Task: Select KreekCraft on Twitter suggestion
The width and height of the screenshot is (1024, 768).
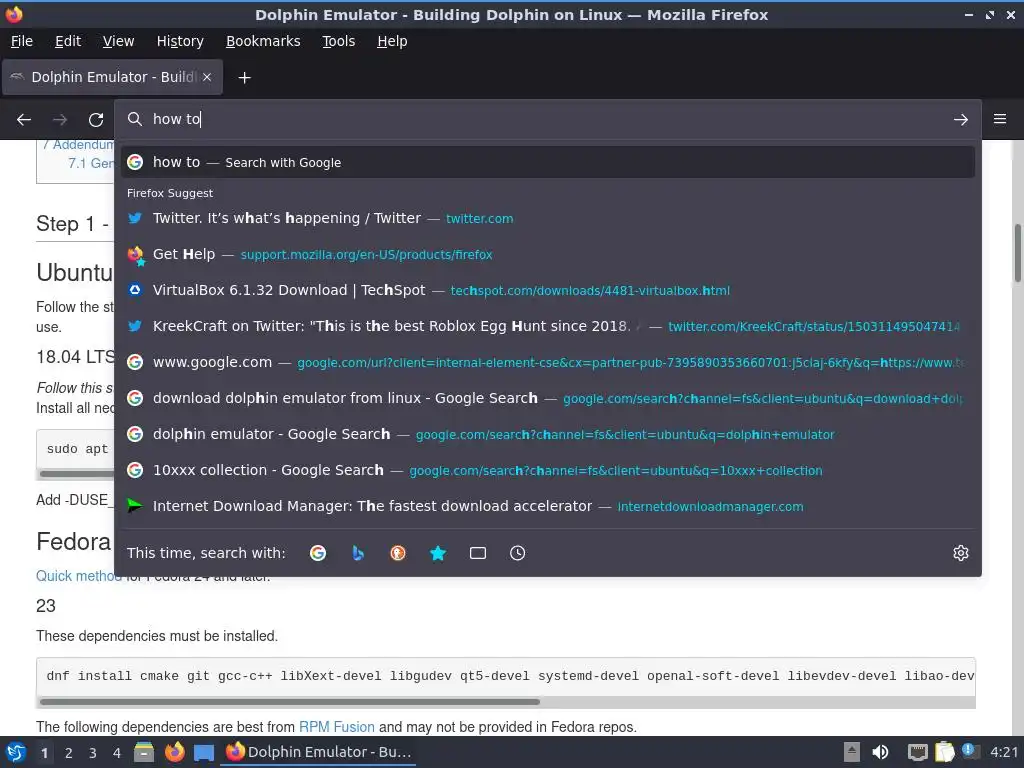Action: [x=547, y=326]
